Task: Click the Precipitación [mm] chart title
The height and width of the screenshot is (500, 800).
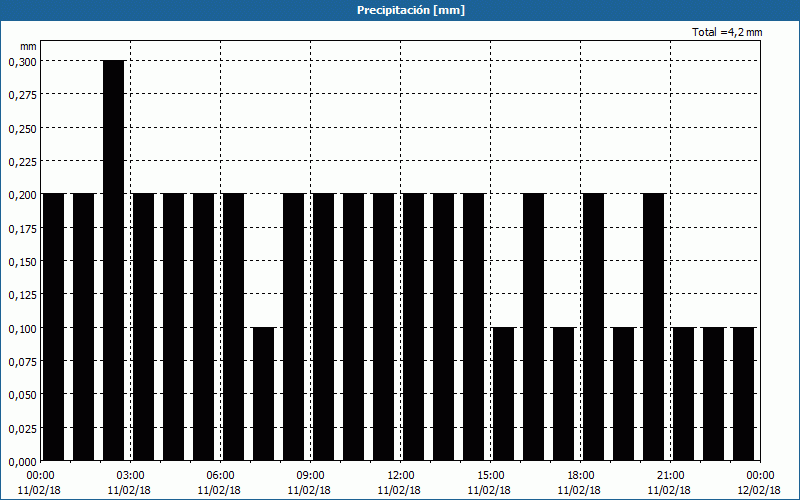Action: [411, 10]
